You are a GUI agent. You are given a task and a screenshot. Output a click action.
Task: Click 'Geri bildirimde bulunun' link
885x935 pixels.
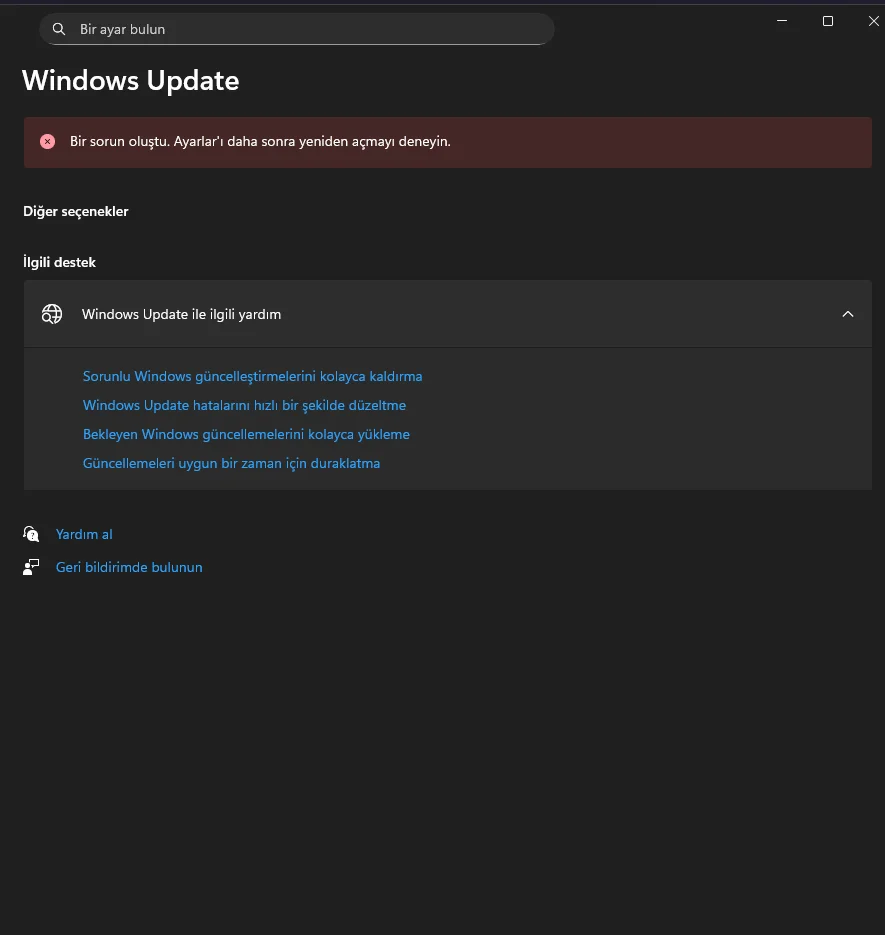(129, 567)
